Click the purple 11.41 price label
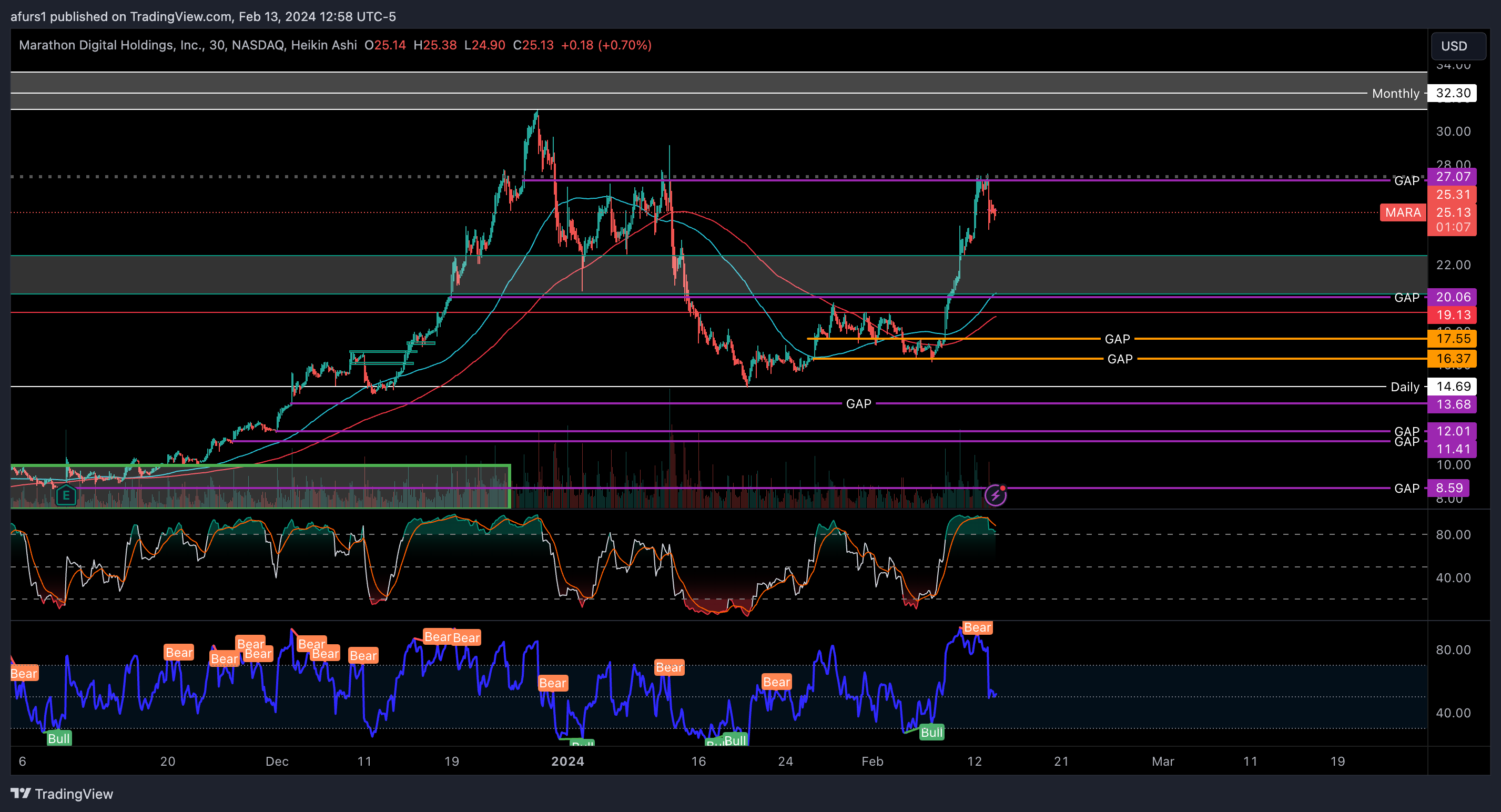 click(x=1452, y=449)
